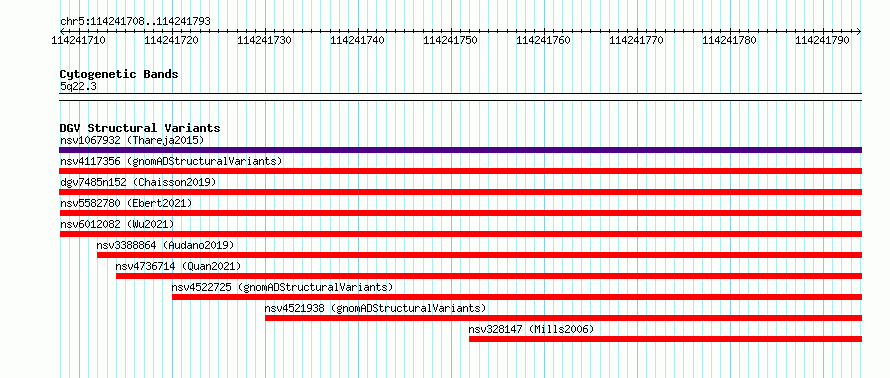The image size is (890, 378).
Task: Click ruler position 114241730
Action: click(265, 40)
